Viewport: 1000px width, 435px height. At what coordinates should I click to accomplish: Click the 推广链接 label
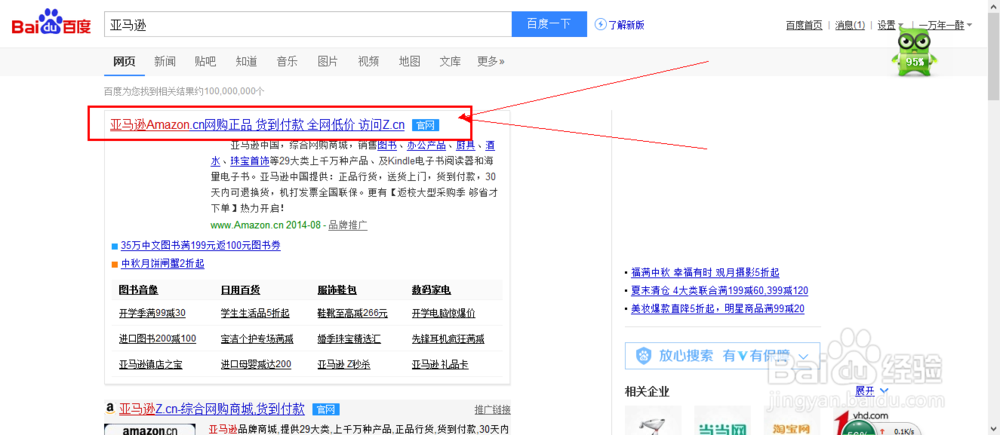492,409
